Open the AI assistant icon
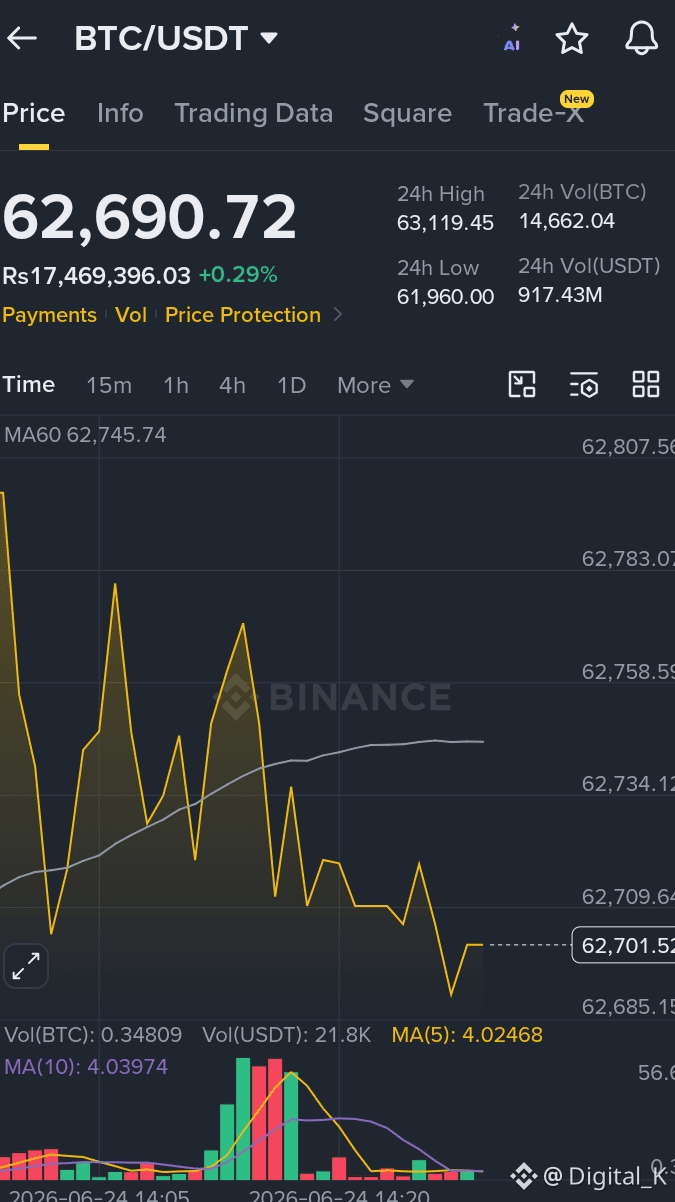675x1202 pixels. point(512,38)
